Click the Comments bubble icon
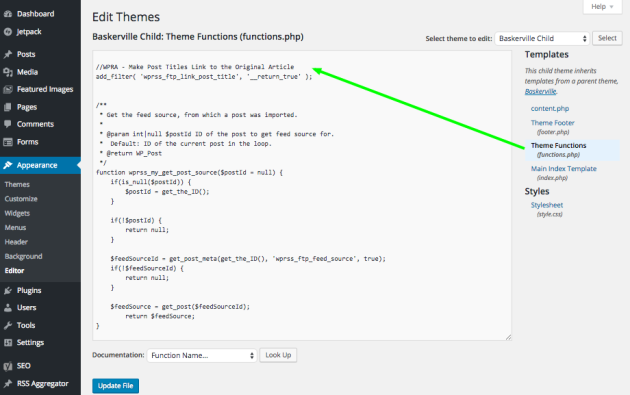This screenshot has width=630, height=395. (x=8, y=124)
